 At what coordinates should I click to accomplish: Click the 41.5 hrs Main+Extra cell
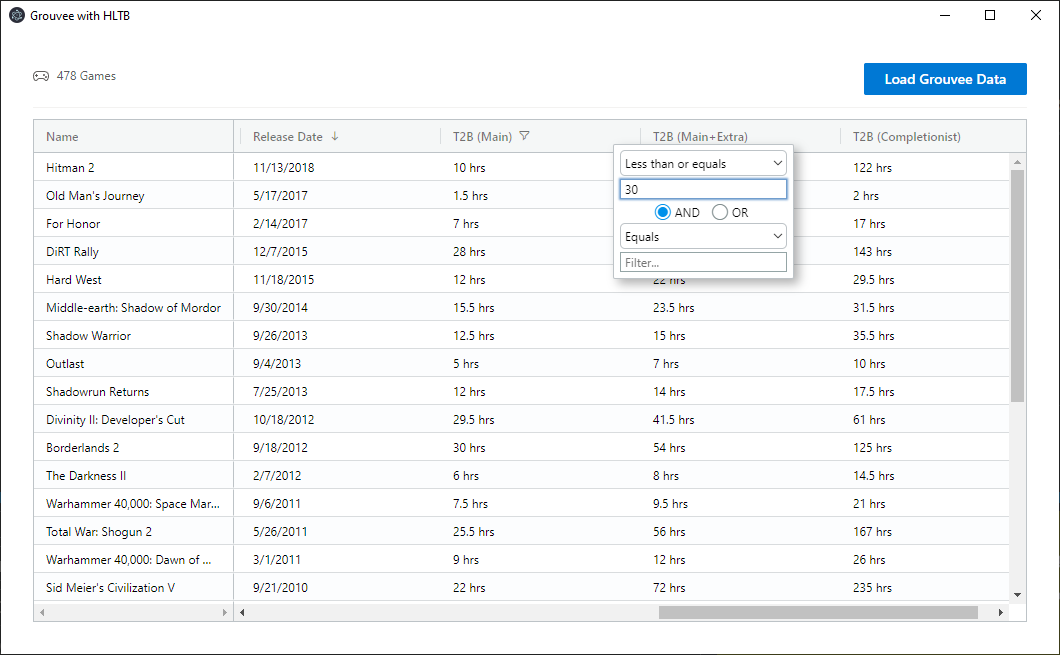pyautogui.click(x=673, y=420)
